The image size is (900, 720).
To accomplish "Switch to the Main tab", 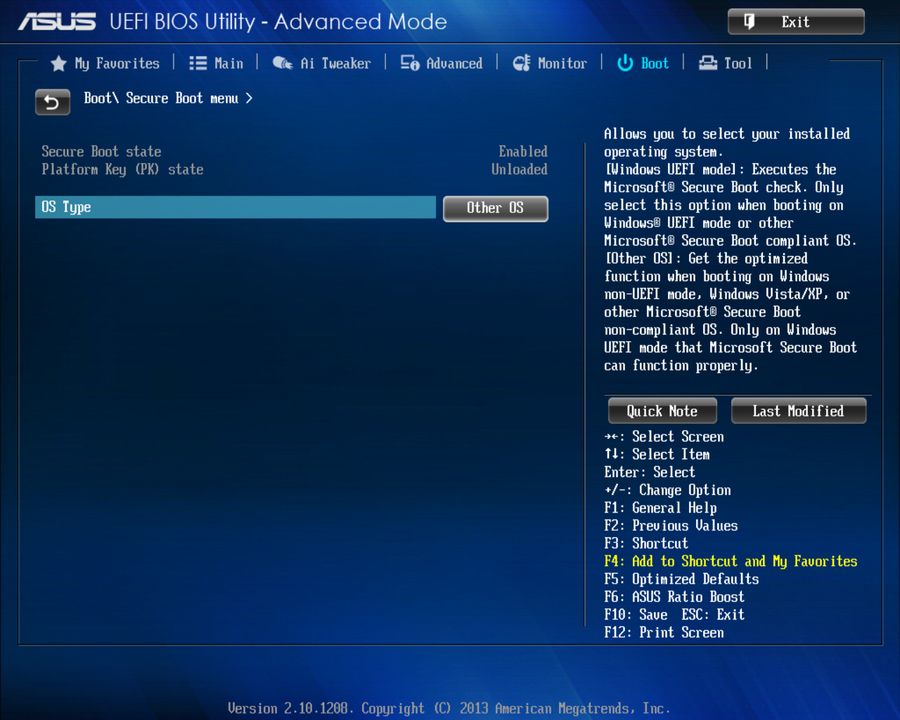I will pos(227,62).
